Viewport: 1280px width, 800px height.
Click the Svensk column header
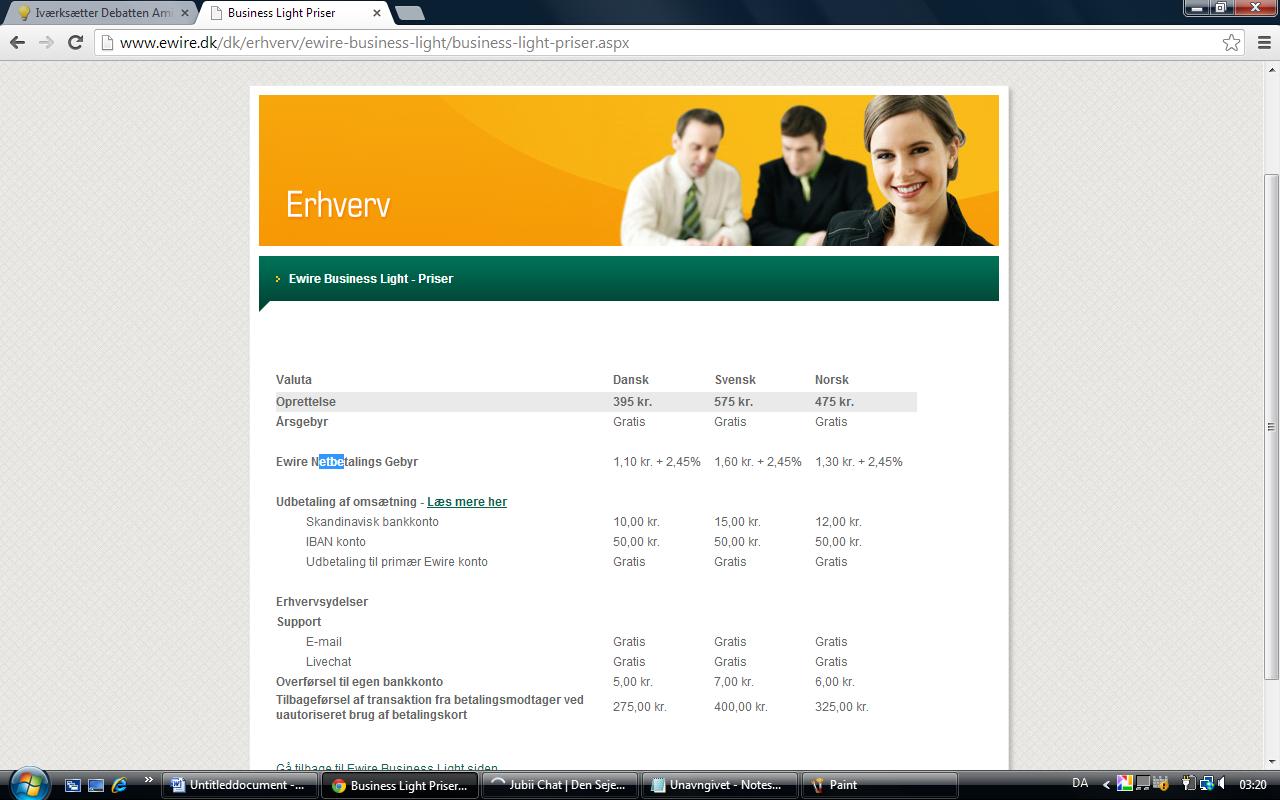[x=735, y=380]
